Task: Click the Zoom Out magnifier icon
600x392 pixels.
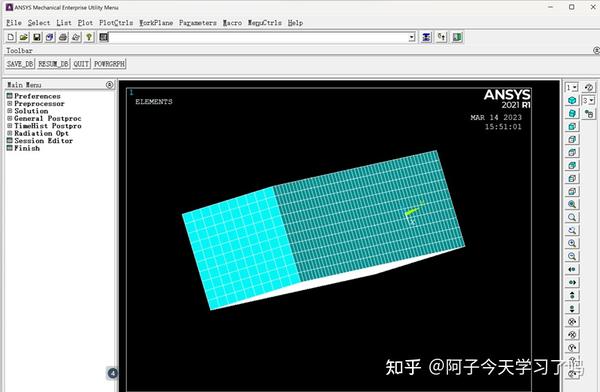Action: click(572, 256)
